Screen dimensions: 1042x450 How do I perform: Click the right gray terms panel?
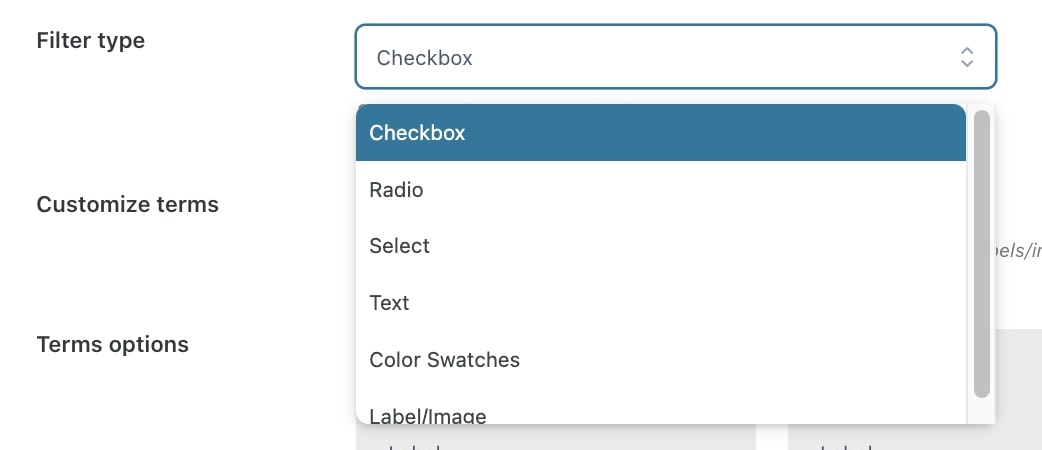910,437
